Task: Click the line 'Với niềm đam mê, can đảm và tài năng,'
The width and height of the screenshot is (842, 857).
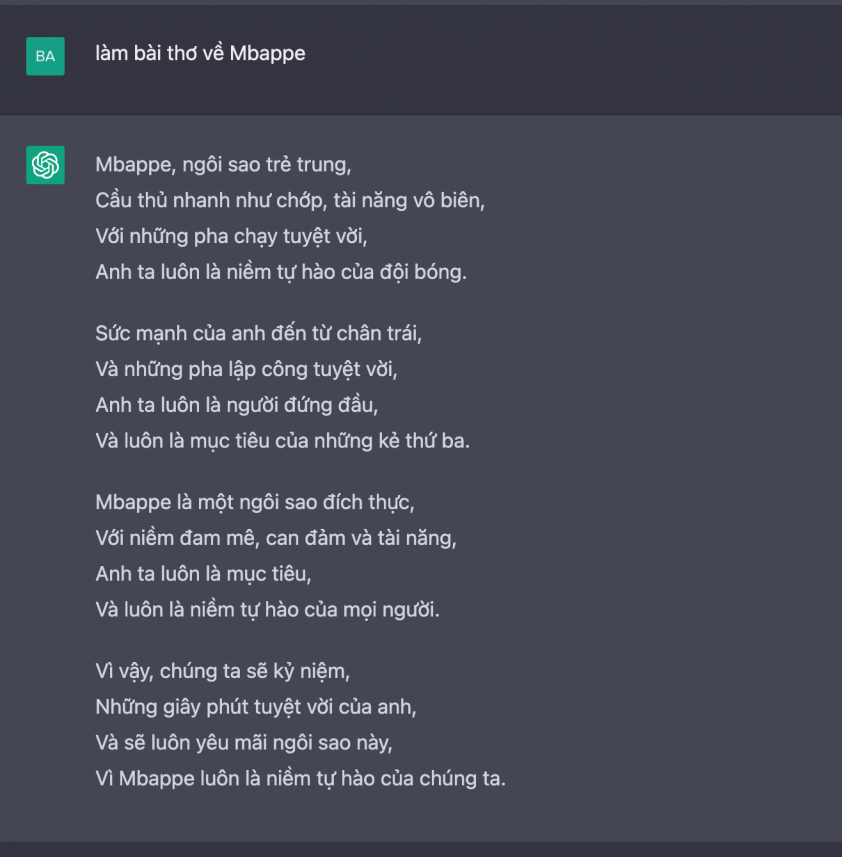Action: pyautogui.click(x=276, y=538)
